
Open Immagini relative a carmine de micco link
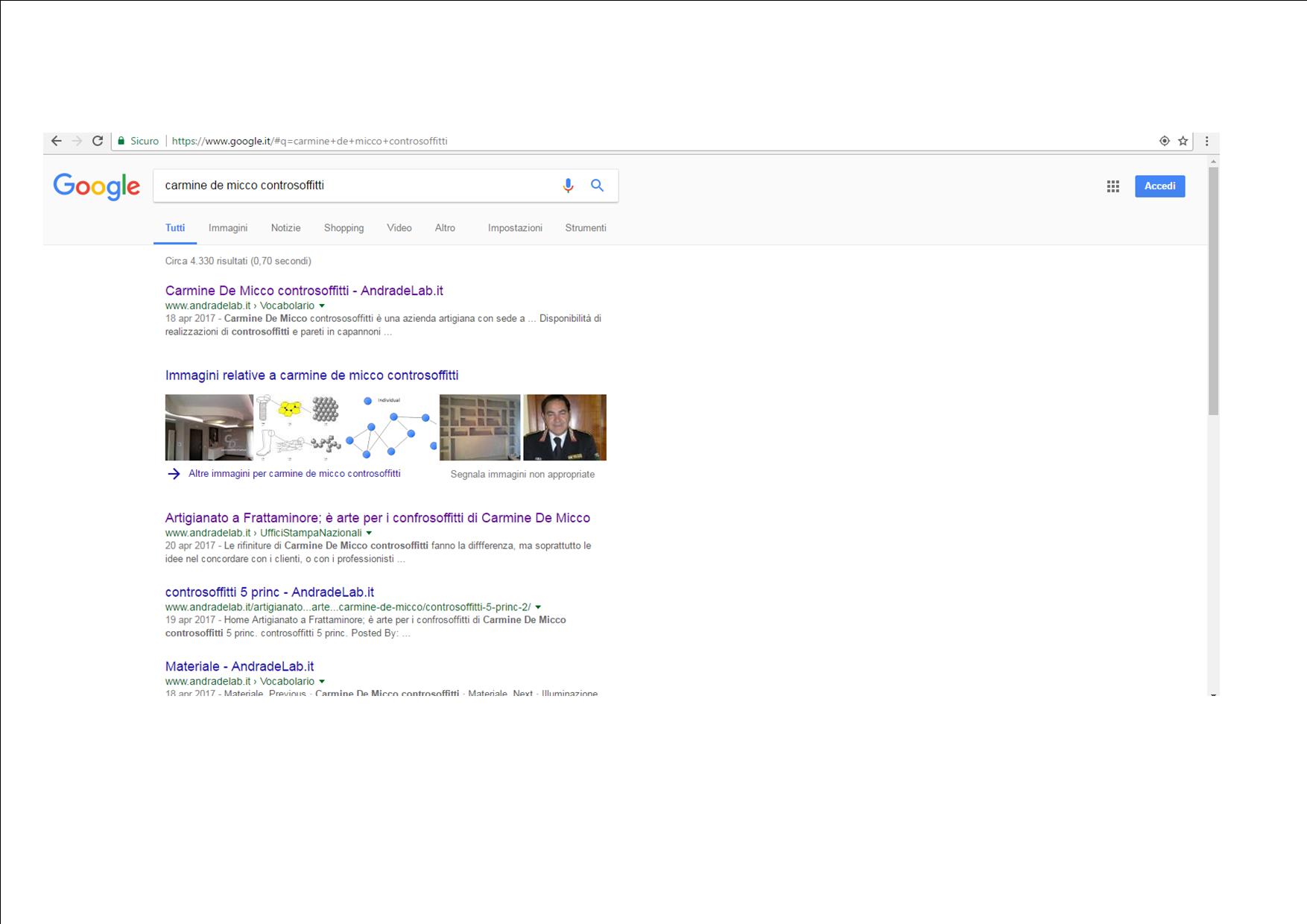pyautogui.click(x=311, y=376)
